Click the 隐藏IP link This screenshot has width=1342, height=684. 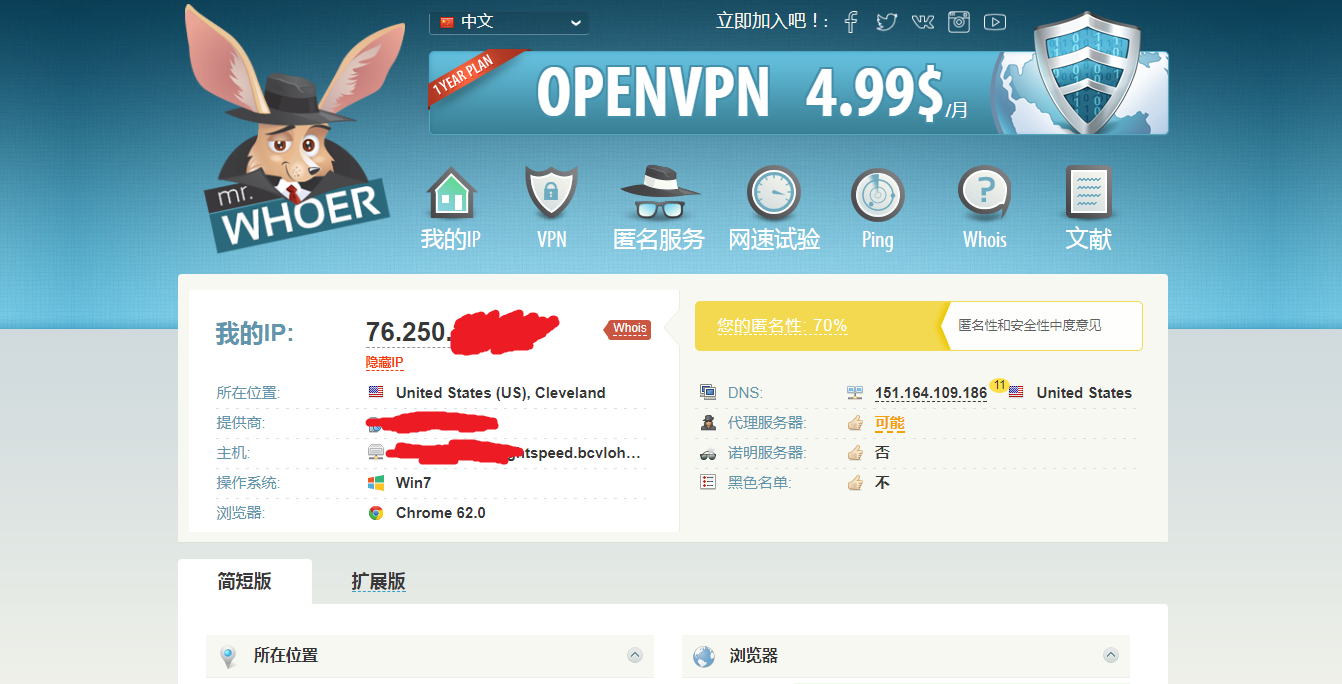[x=384, y=362]
